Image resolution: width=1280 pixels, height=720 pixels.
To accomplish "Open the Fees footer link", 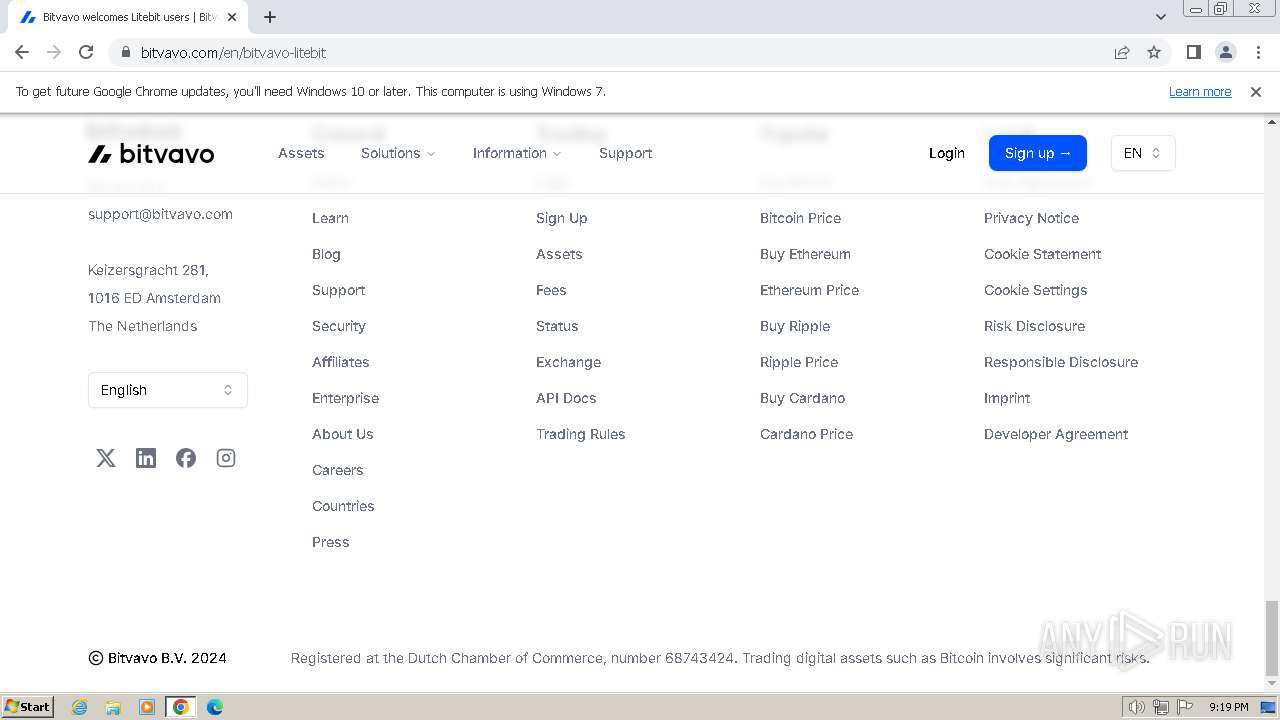I will (x=551, y=290).
